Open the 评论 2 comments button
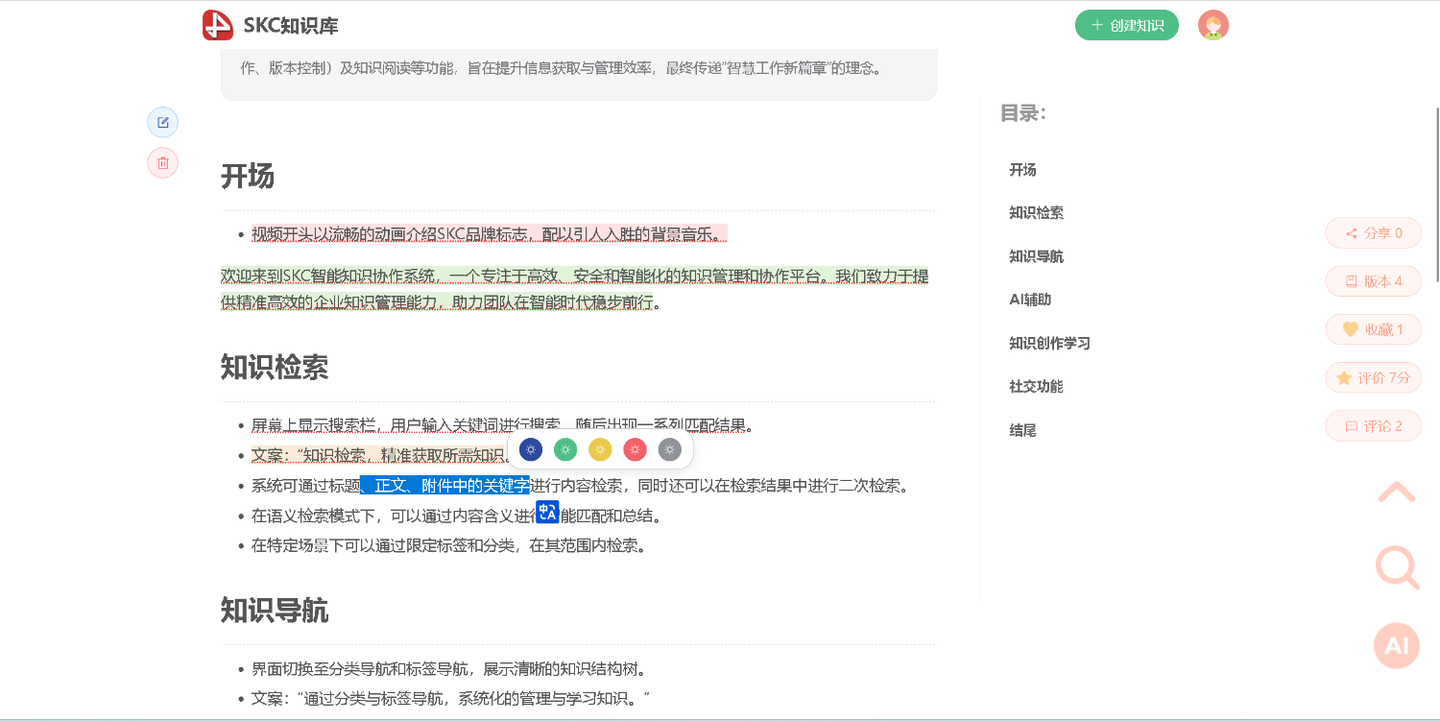This screenshot has height=721, width=1440. pos(1374,426)
